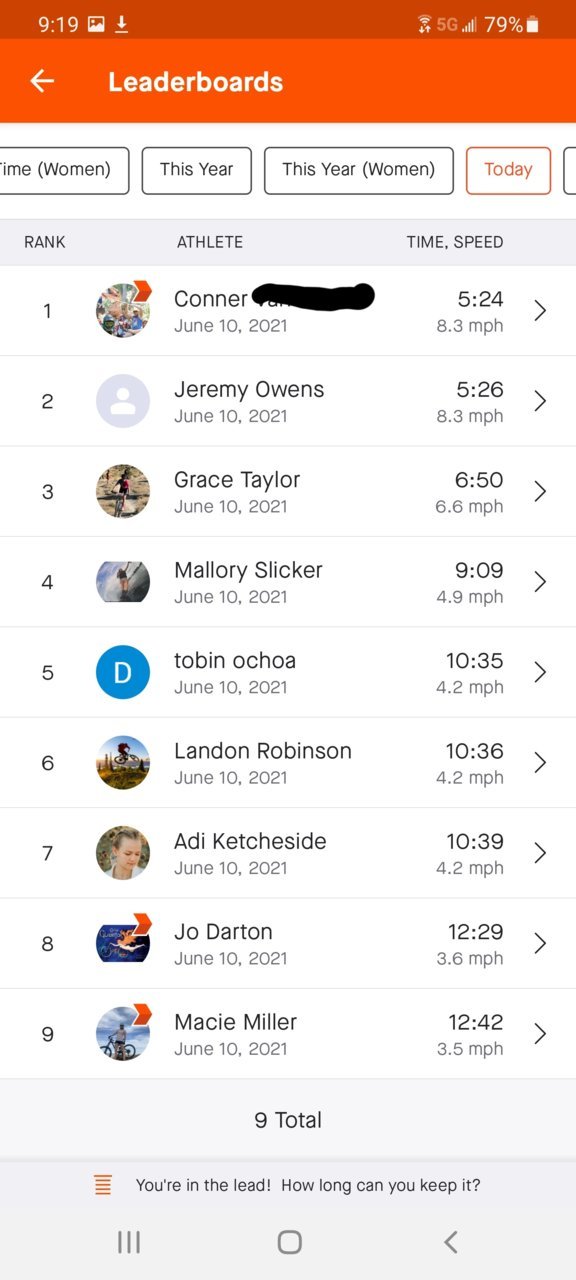The height and width of the screenshot is (1280, 576).
Task: Select This Year (Women) filter
Action: pos(358,170)
